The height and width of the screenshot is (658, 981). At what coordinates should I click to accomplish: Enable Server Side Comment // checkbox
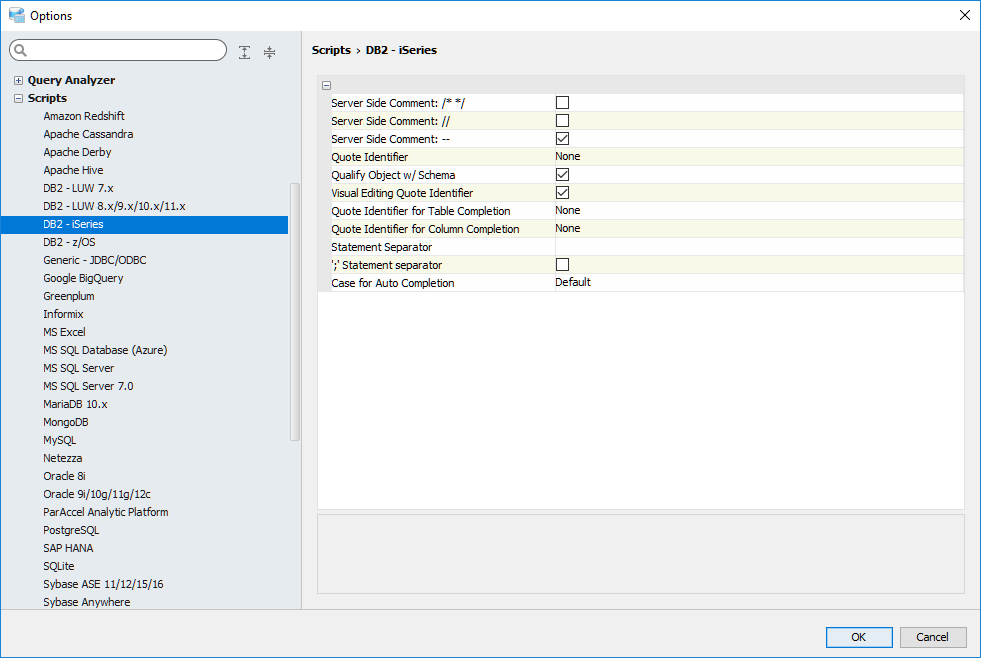pyautogui.click(x=562, y=120)
